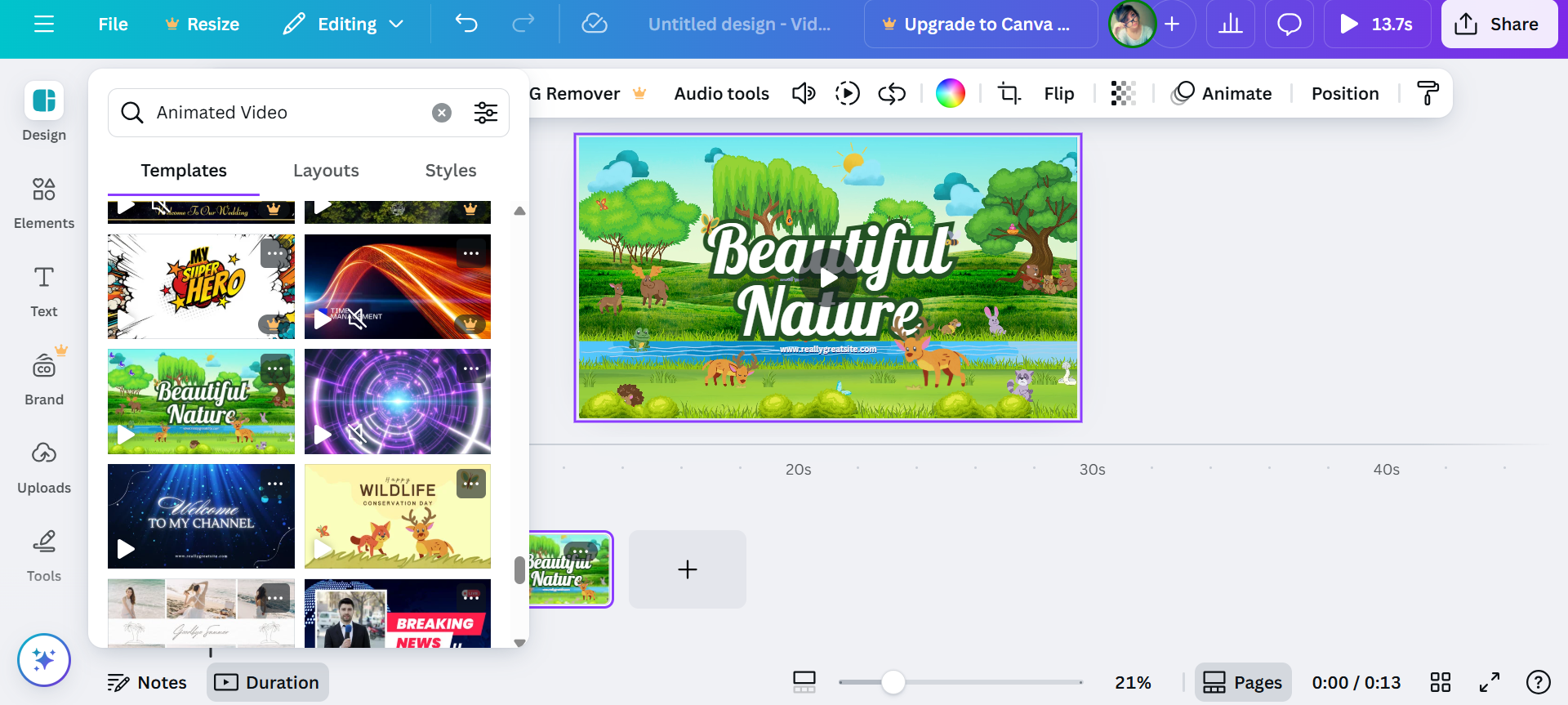Open the Position panel
This screenshot has height=705, width=1568.
(1345, 94)
